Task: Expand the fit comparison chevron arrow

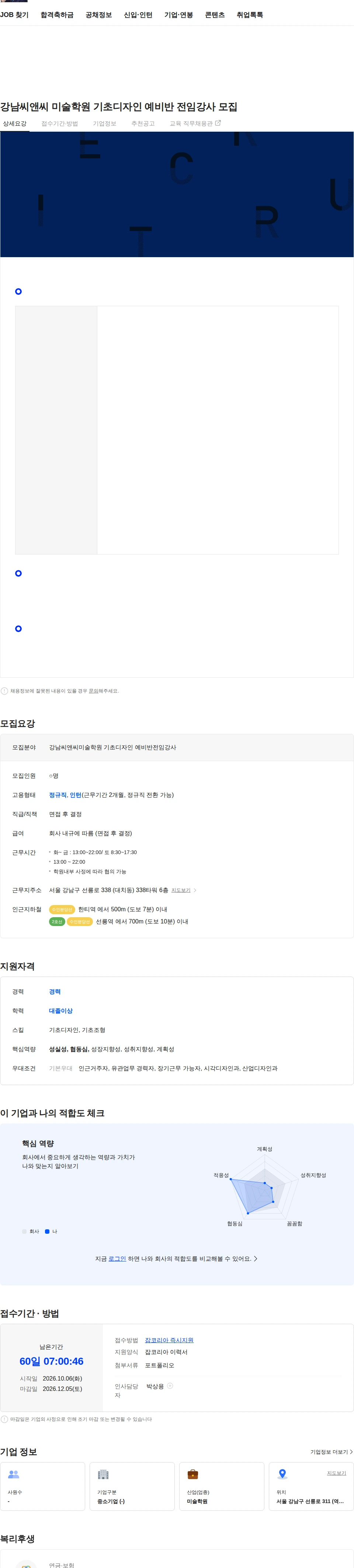Action: point(256,1258)
